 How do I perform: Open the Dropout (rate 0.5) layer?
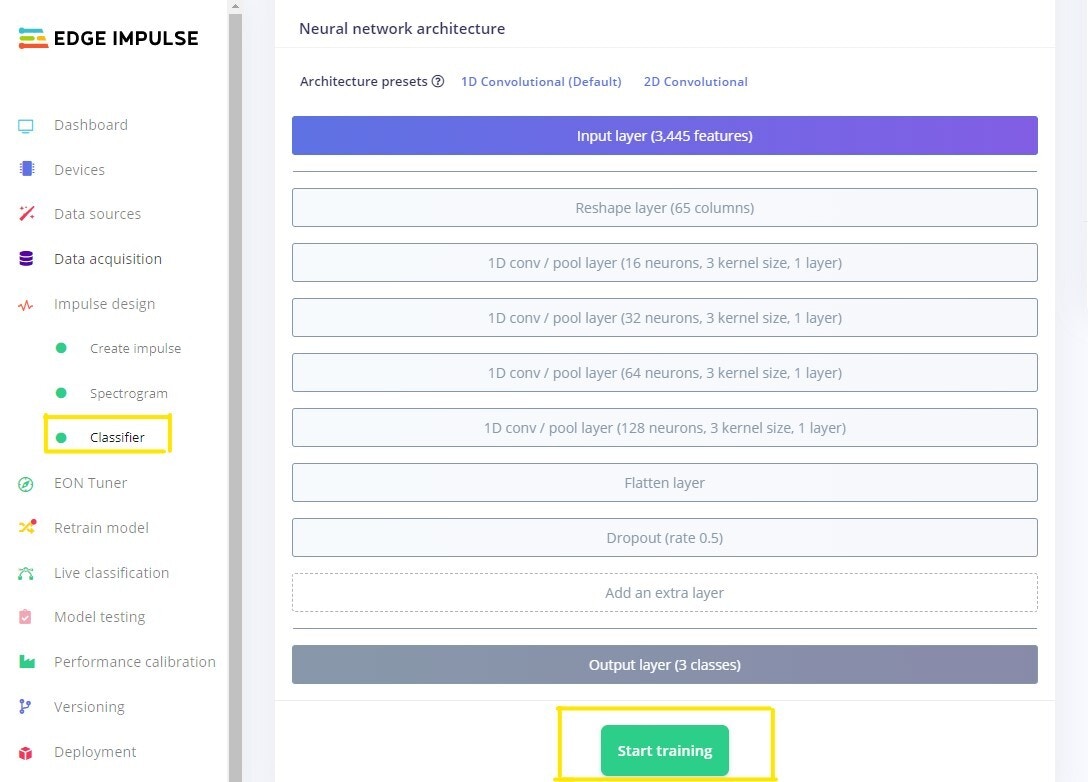[x=665, y=538]
